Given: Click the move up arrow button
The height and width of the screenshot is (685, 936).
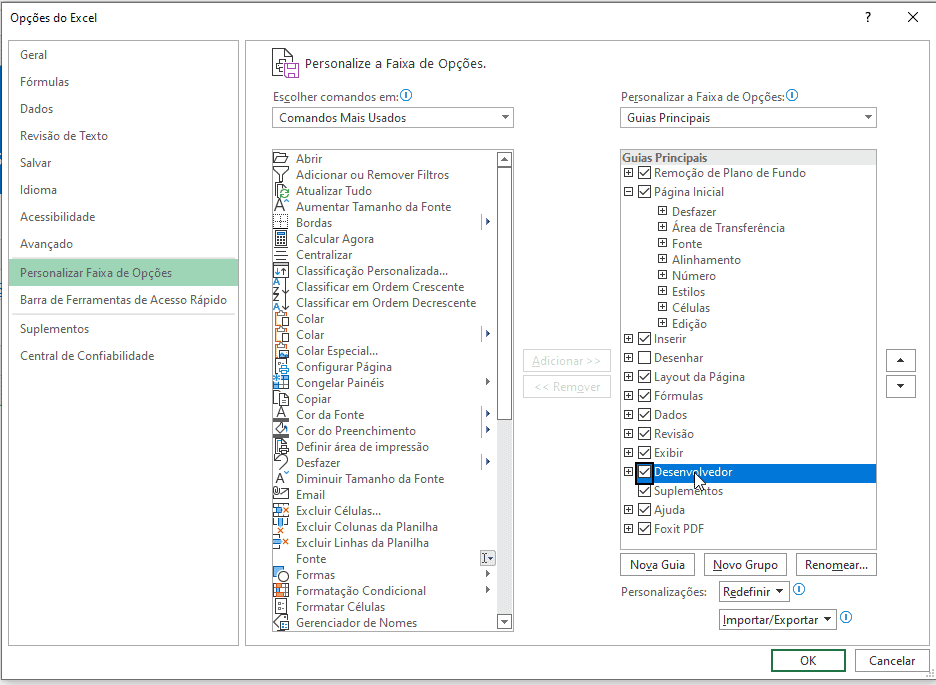Looking at the screenshot, I should [901, 361].
